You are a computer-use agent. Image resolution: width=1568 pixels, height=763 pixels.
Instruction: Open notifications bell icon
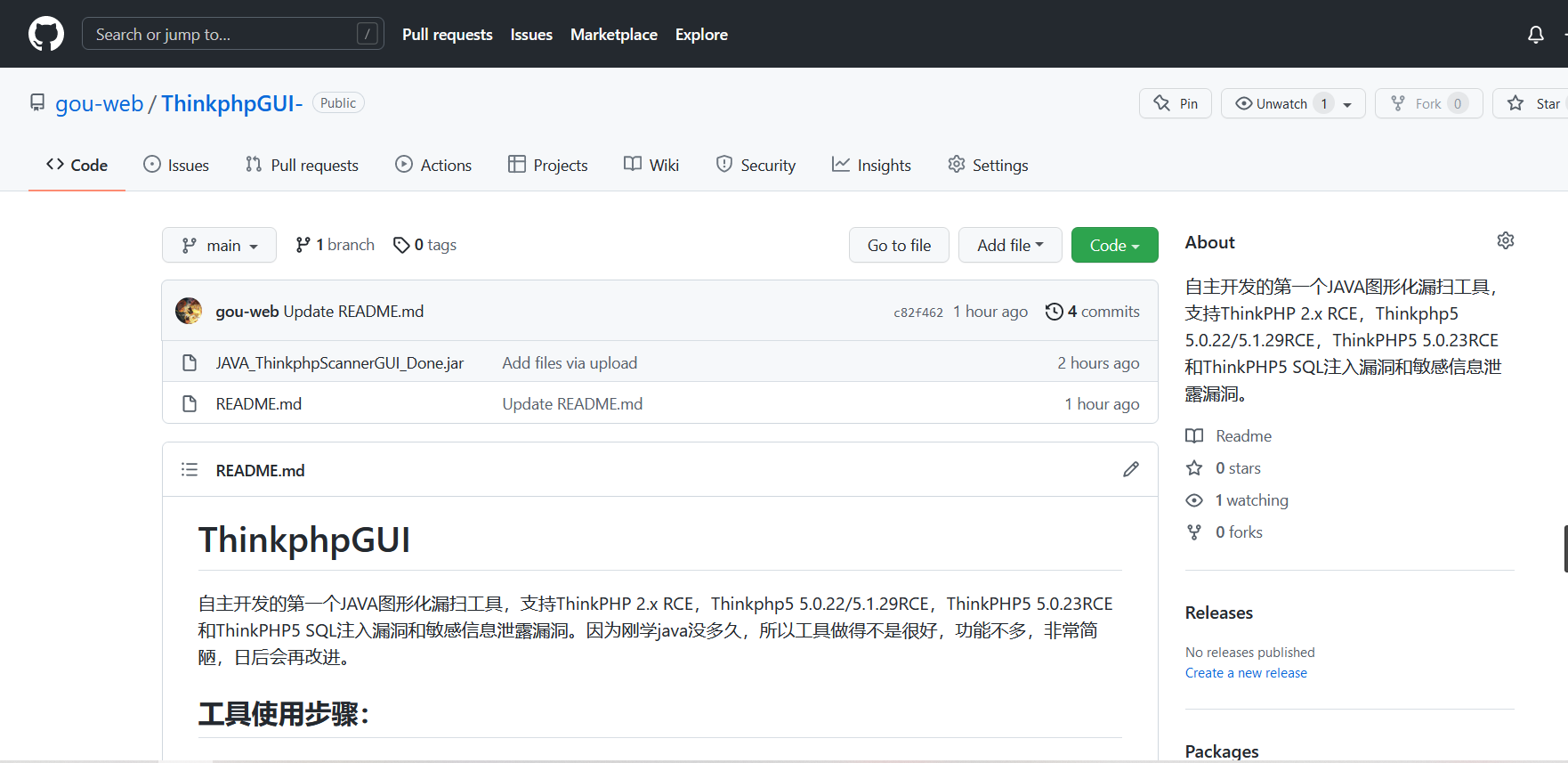coord(1536,35)
